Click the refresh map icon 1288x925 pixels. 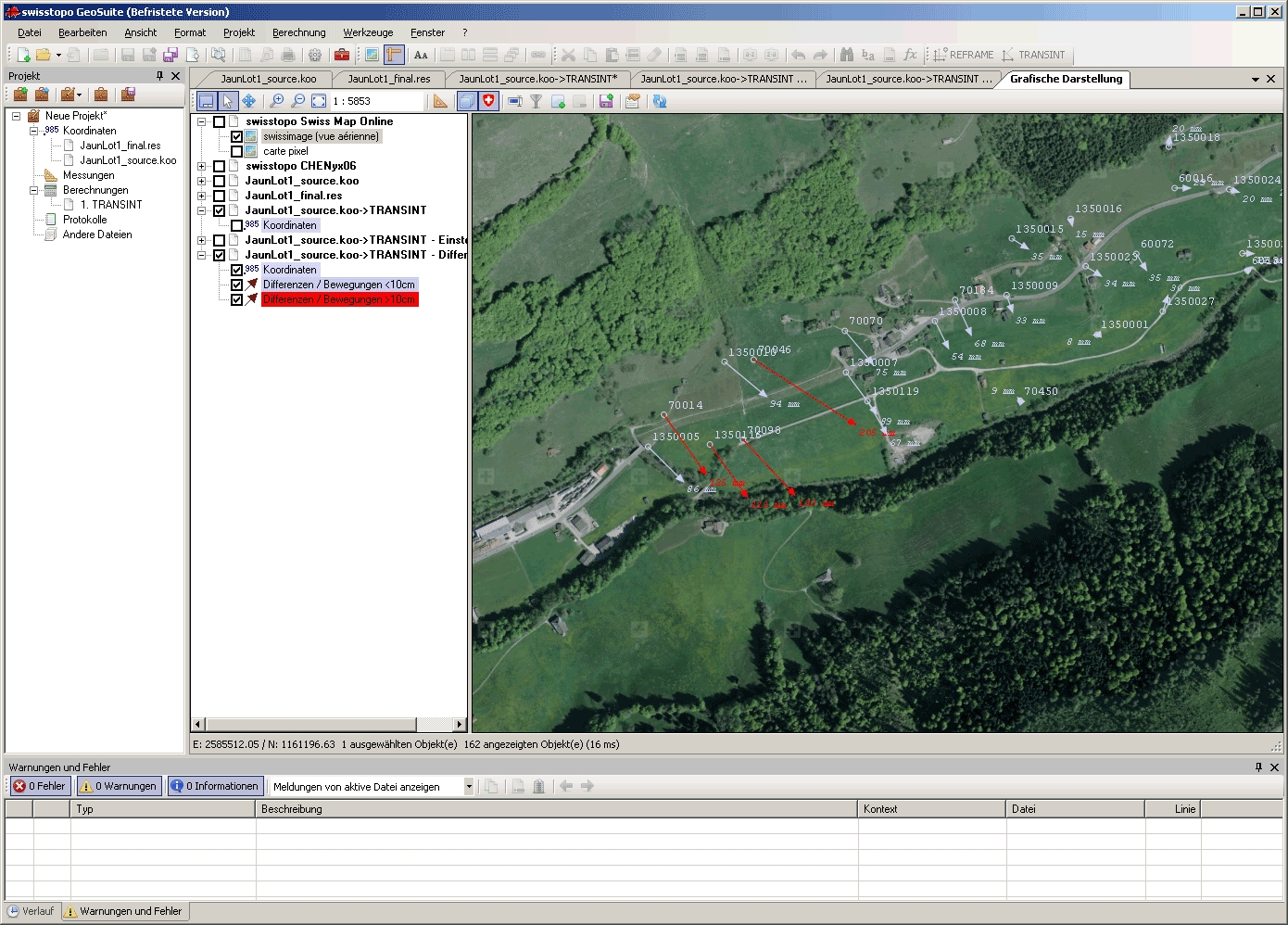[660, 101]
